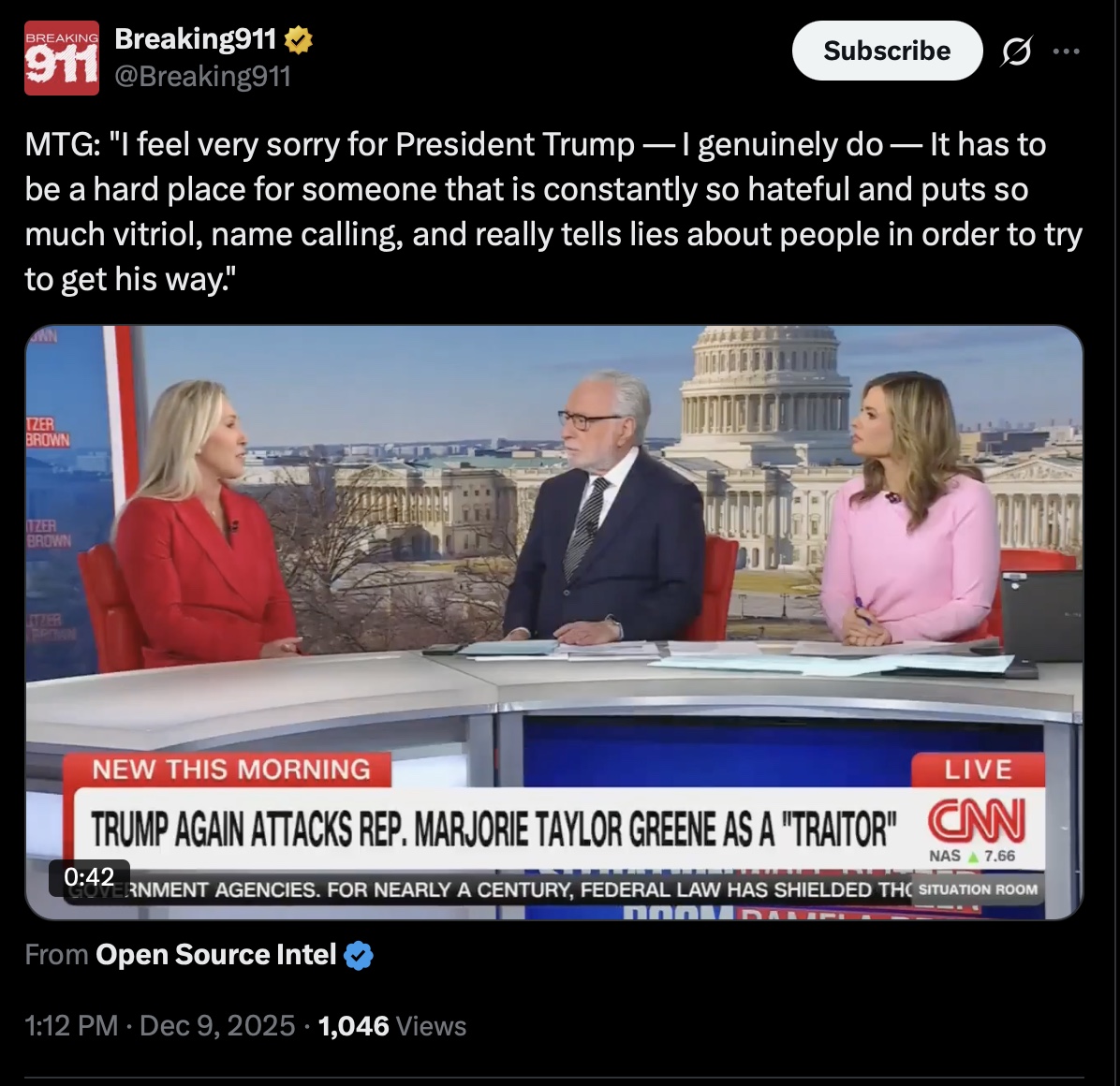This screenshot has width=1120, height=1086.
Task: Open the @Breaking911 handle link
Action: pos(203,76)
